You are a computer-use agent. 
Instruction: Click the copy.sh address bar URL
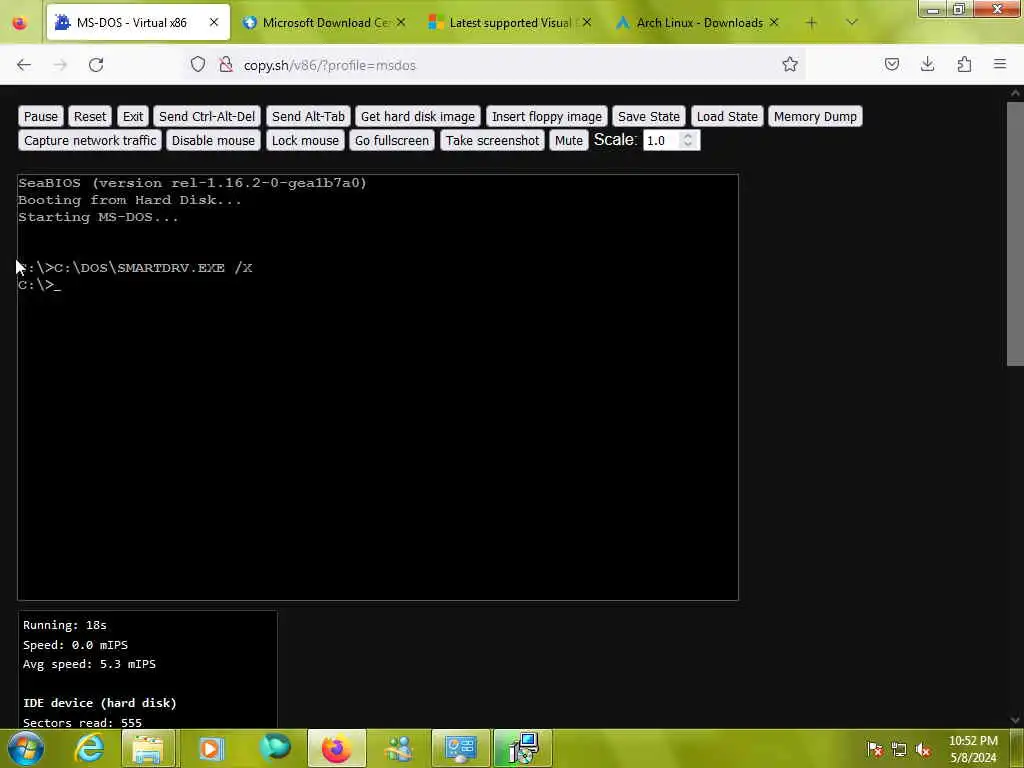pos(330,65)
